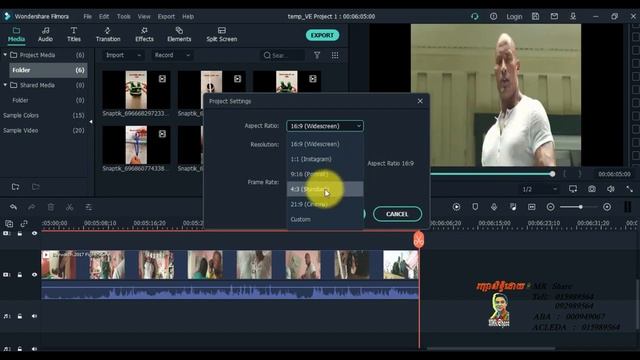This screenshot has width=640, height=360.
Task: Click the edit adjust sliders icon
Action: pos(88,207)
